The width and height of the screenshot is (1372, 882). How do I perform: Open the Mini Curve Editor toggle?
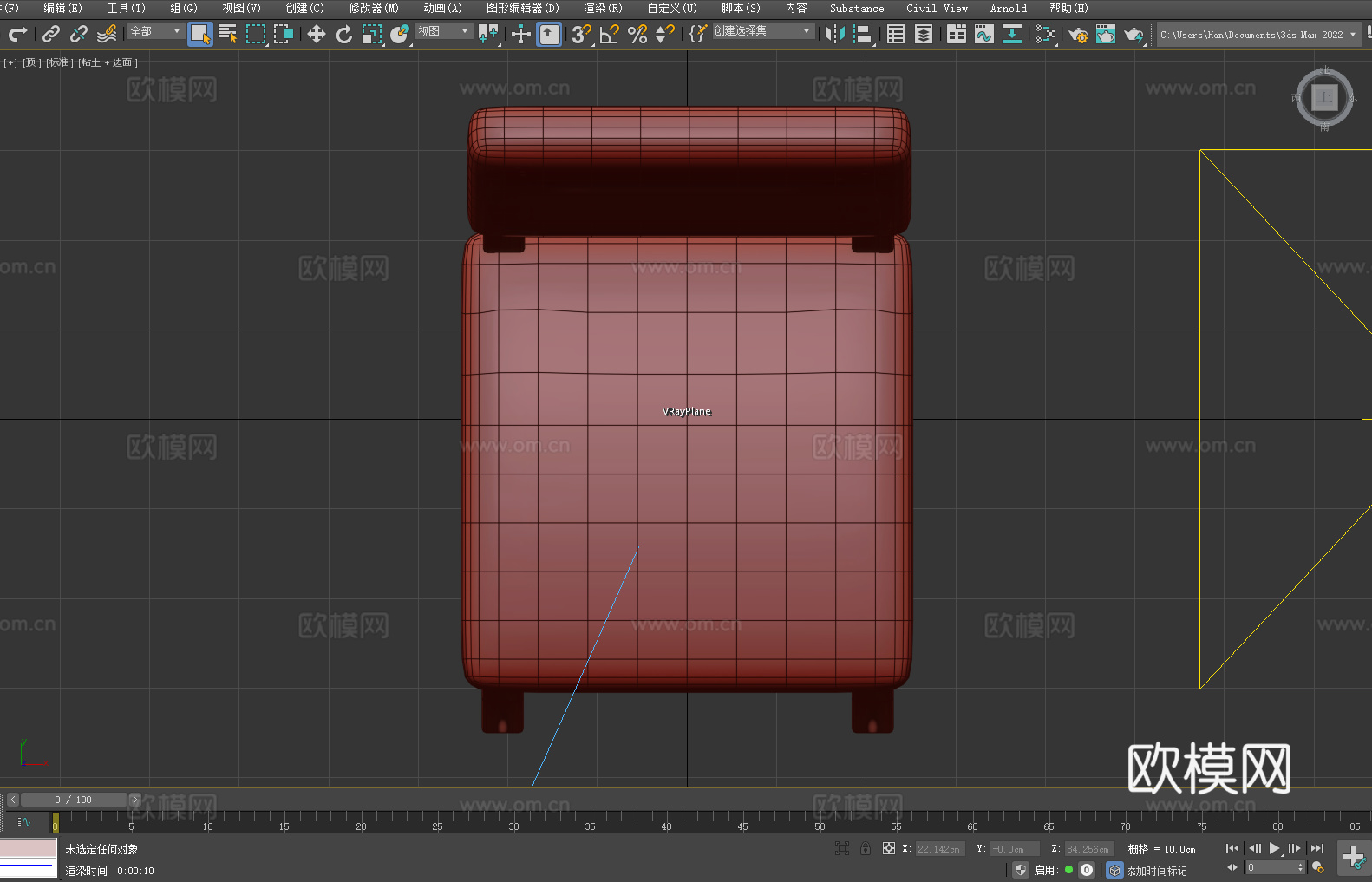click(x=23, y=822)
